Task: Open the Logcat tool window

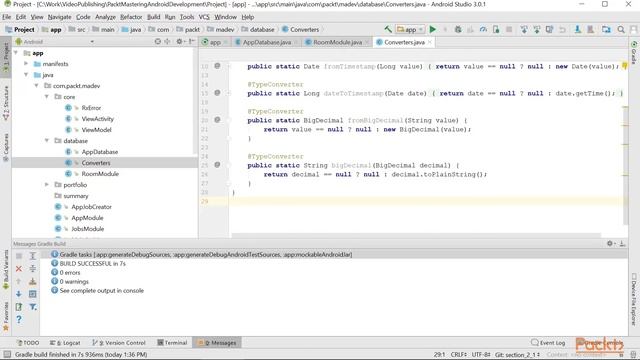Action: click(65, 342)
